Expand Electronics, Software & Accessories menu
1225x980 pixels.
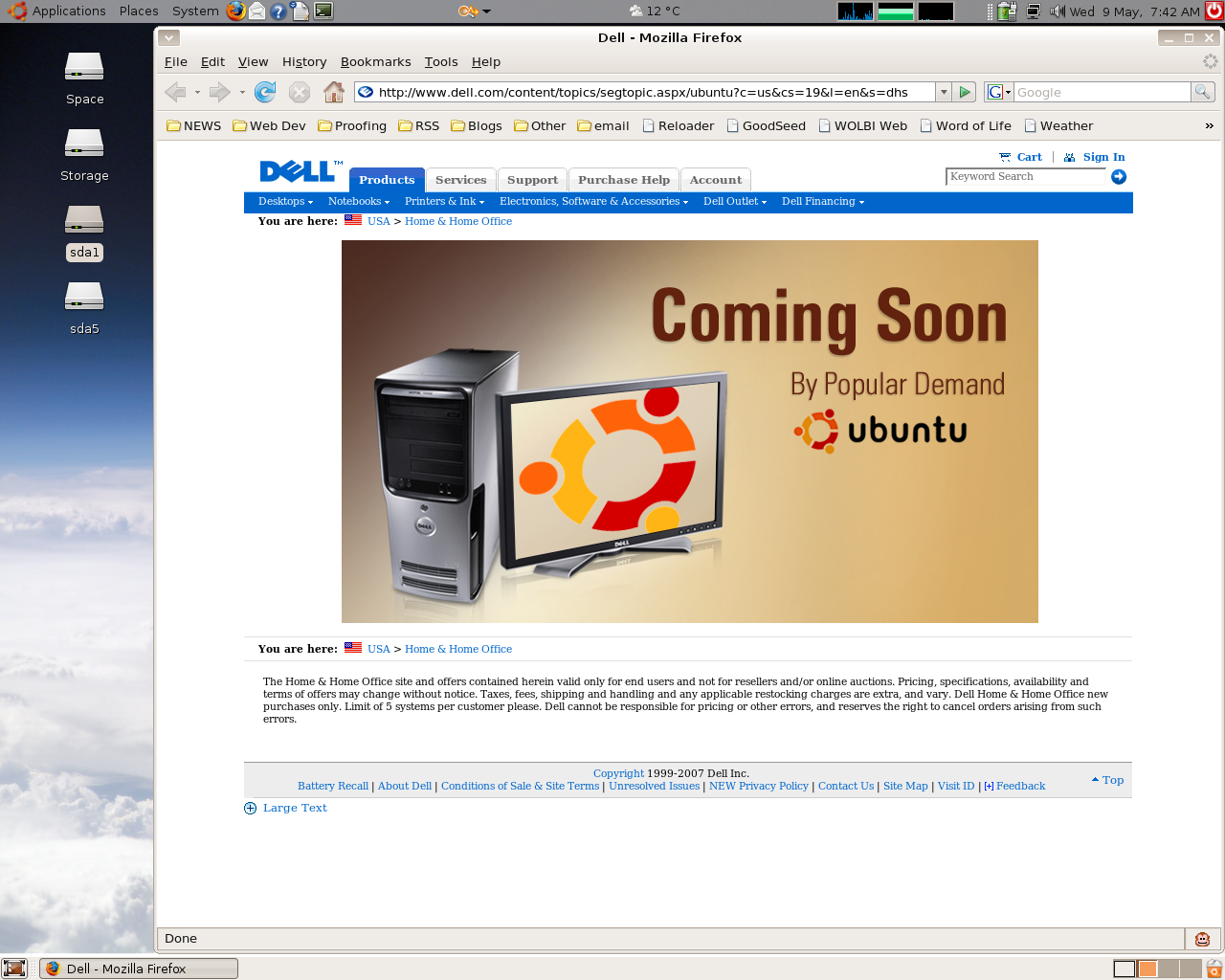(x=593, y=201)
